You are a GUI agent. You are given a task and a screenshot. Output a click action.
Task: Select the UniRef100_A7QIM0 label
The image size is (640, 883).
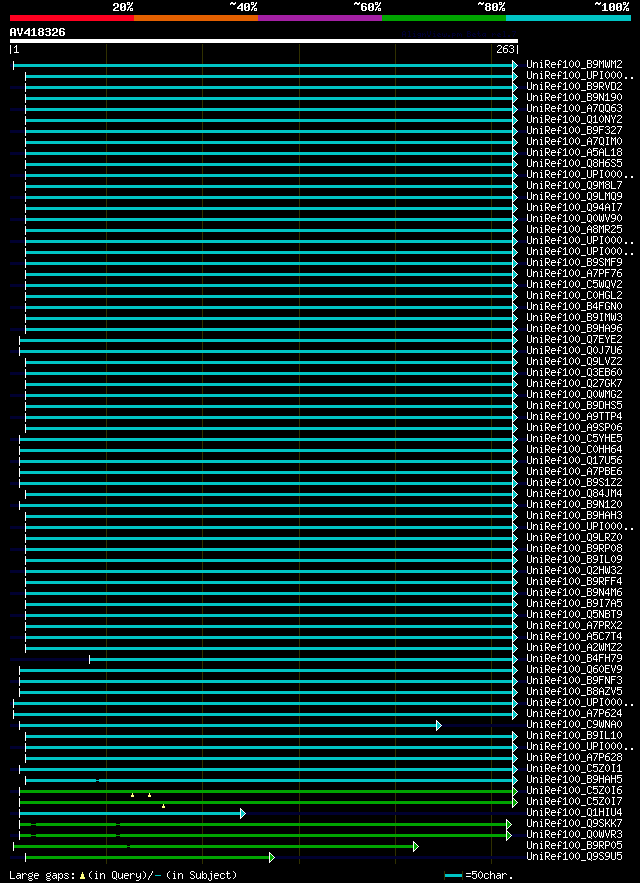[574, 141]
